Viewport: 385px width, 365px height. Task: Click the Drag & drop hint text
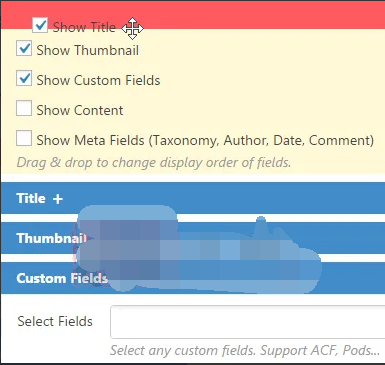click(x=154, y=163)
